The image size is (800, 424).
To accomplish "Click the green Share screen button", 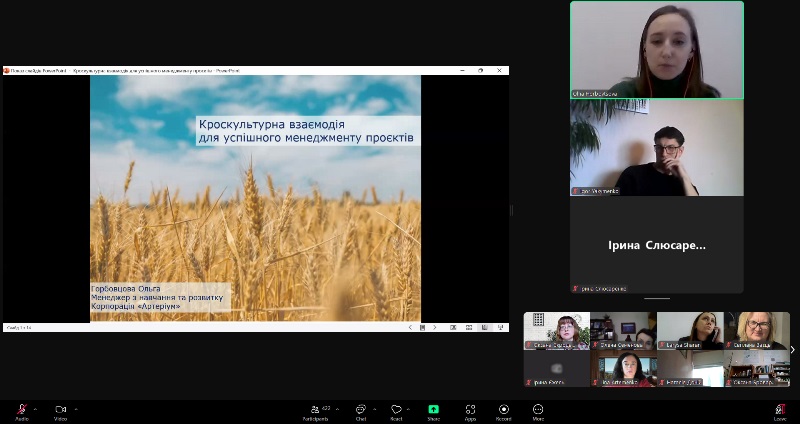I will point(433,410).
